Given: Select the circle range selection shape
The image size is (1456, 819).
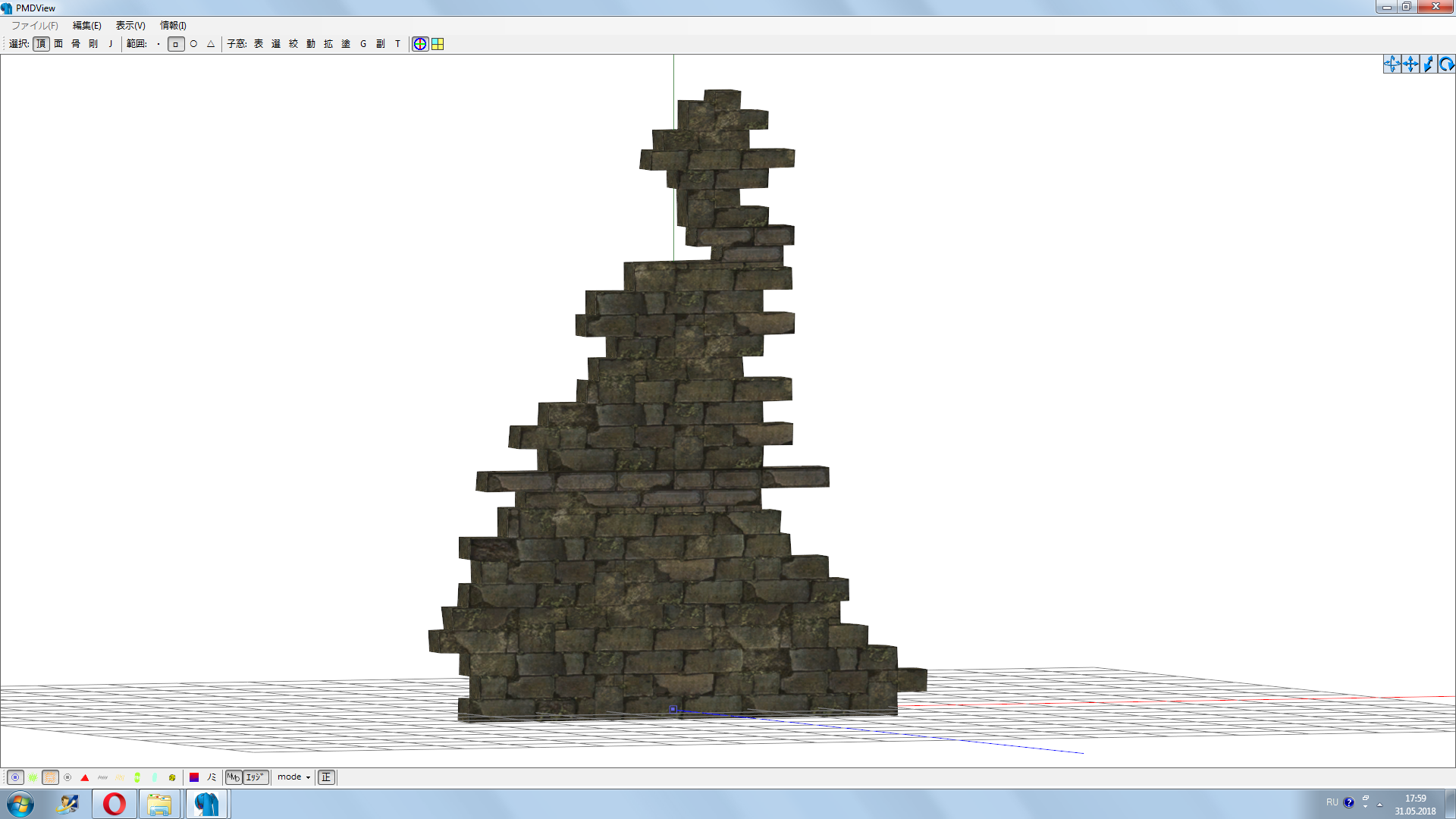Looking at the screenshot, I should (193, 44).
